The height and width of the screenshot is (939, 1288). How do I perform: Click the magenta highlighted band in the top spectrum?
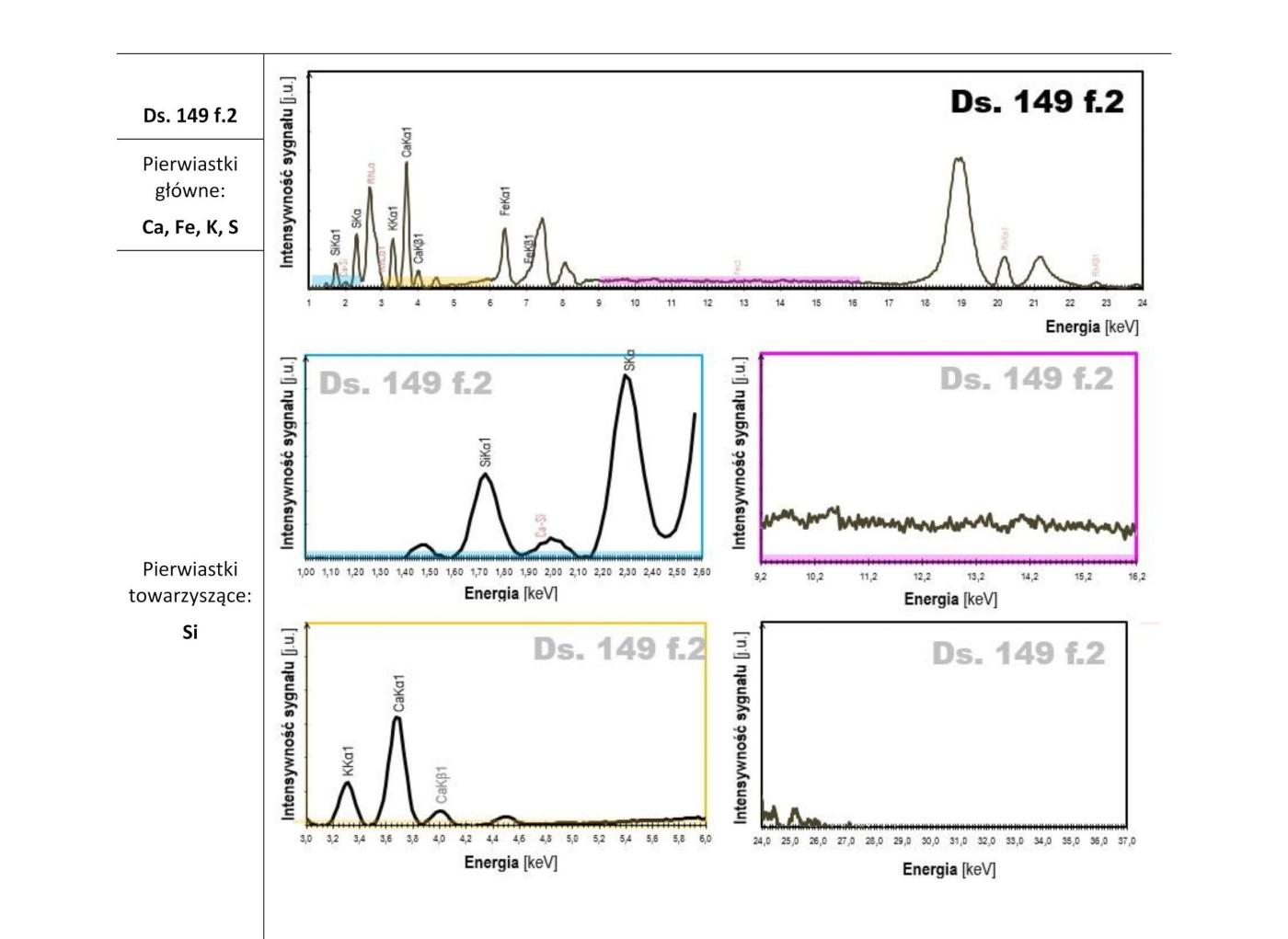pos(730,280)
